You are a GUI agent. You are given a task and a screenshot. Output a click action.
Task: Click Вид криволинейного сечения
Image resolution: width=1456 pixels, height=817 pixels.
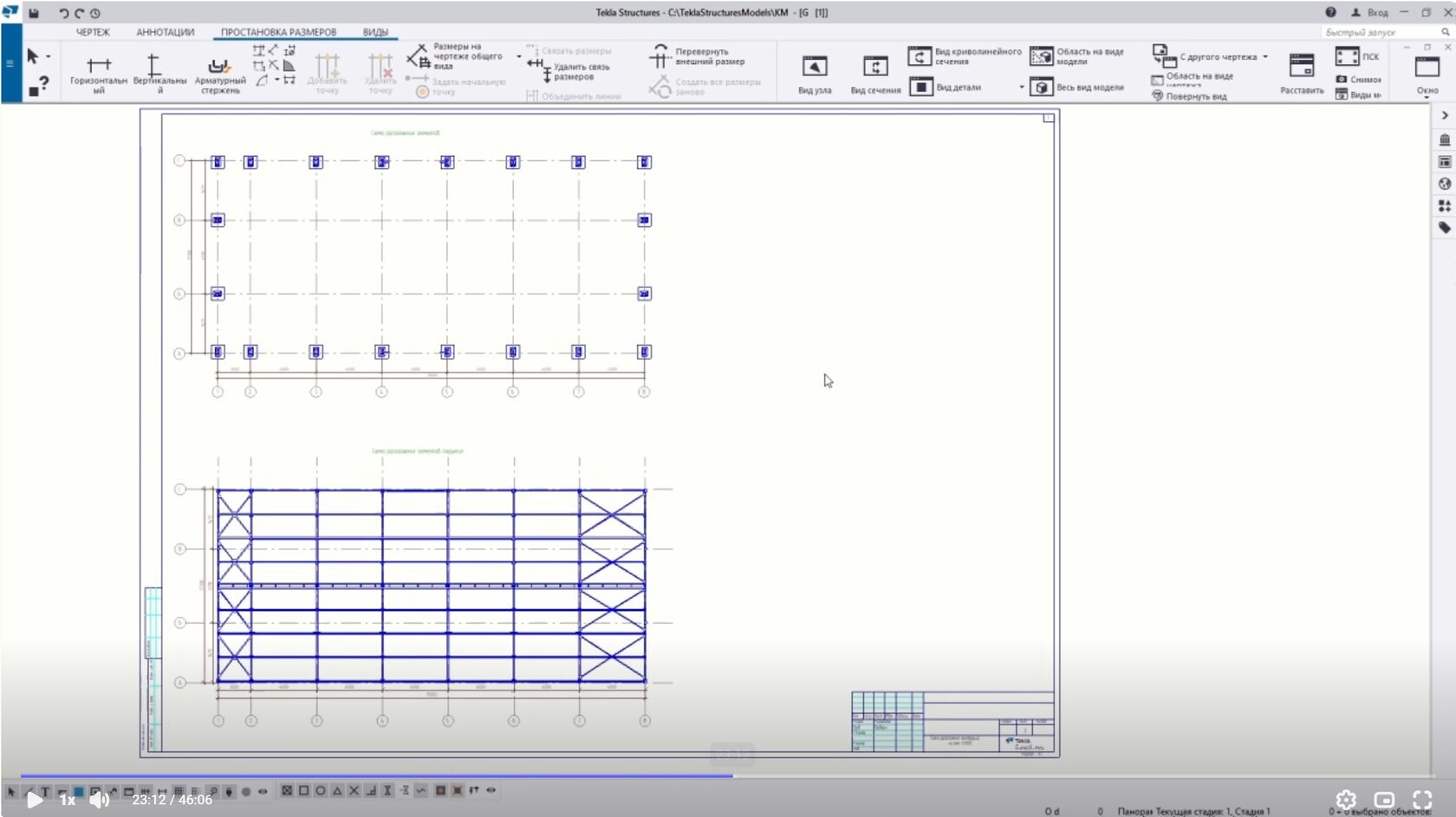(x=965, y=56)
